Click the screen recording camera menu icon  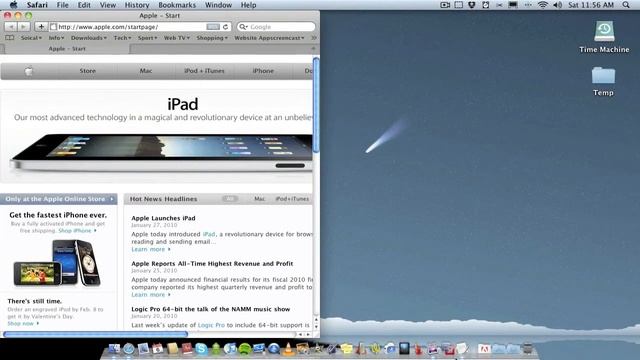[445, 5]
